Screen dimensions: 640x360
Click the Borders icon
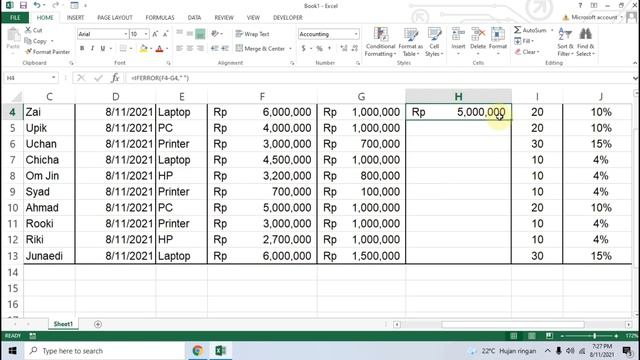click(123, 49)
